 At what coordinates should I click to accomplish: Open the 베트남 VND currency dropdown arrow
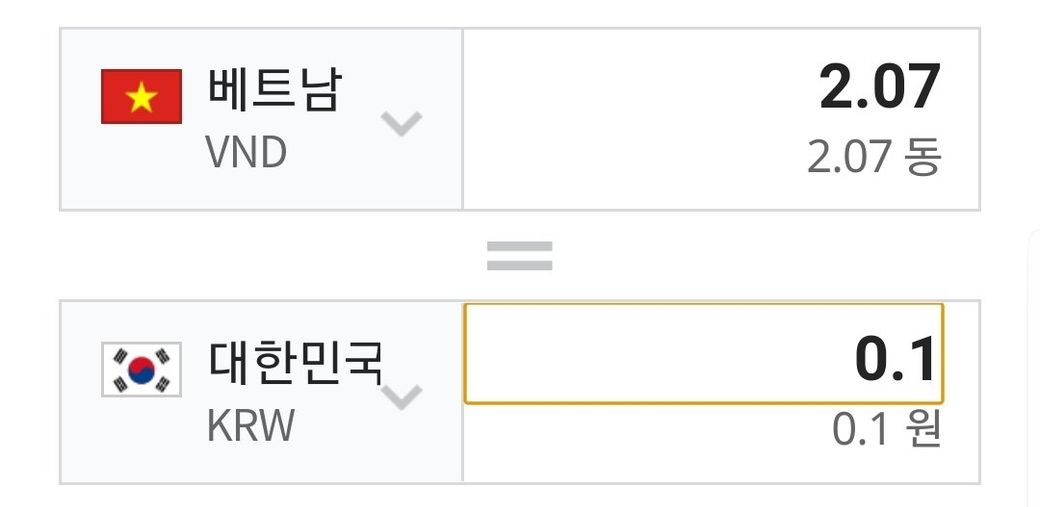(402, 124)
